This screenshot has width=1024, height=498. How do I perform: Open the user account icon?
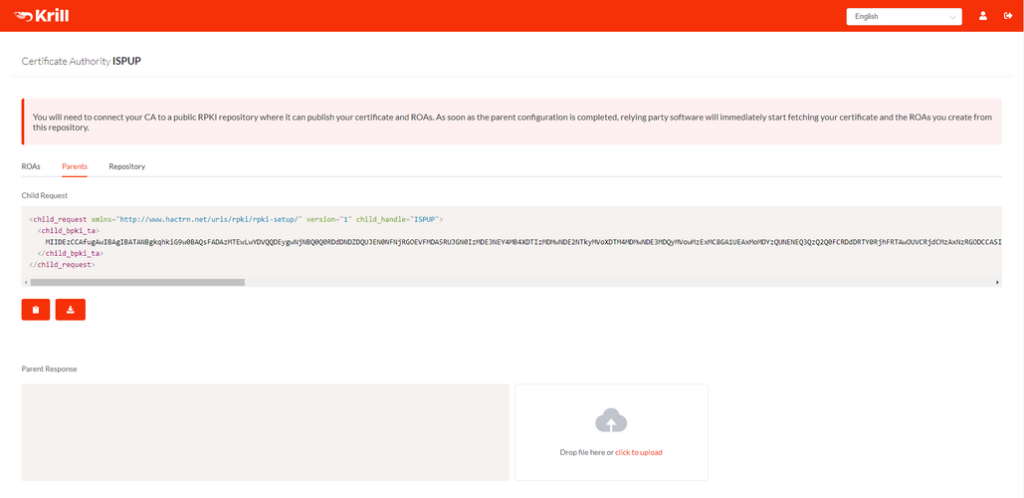click(983, 16)
